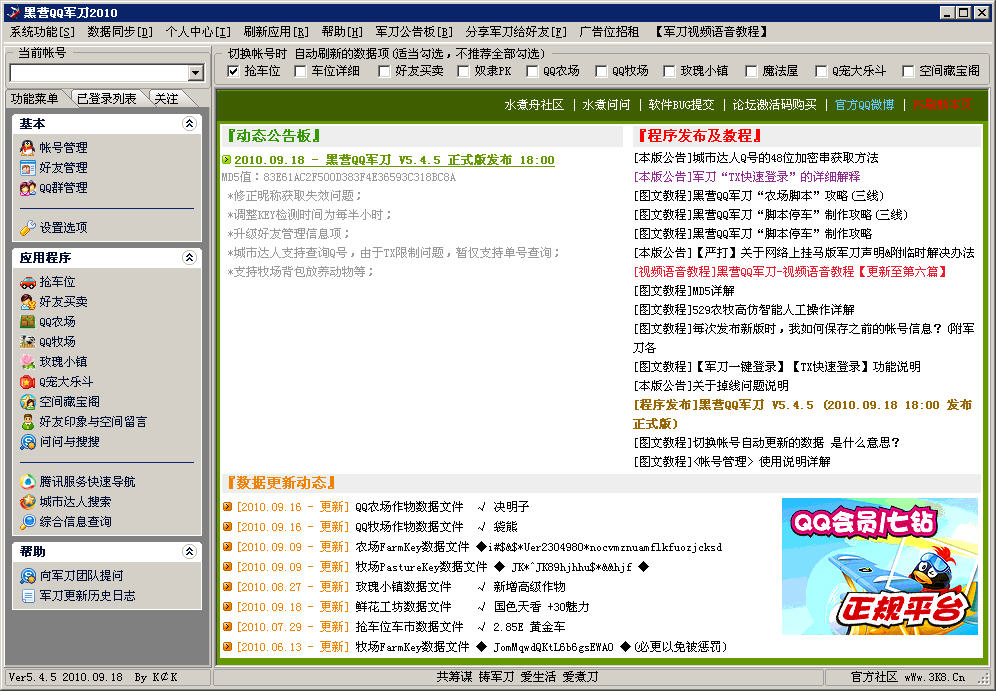Open the 论坛激活码购买 link

[x=774, y=105]
